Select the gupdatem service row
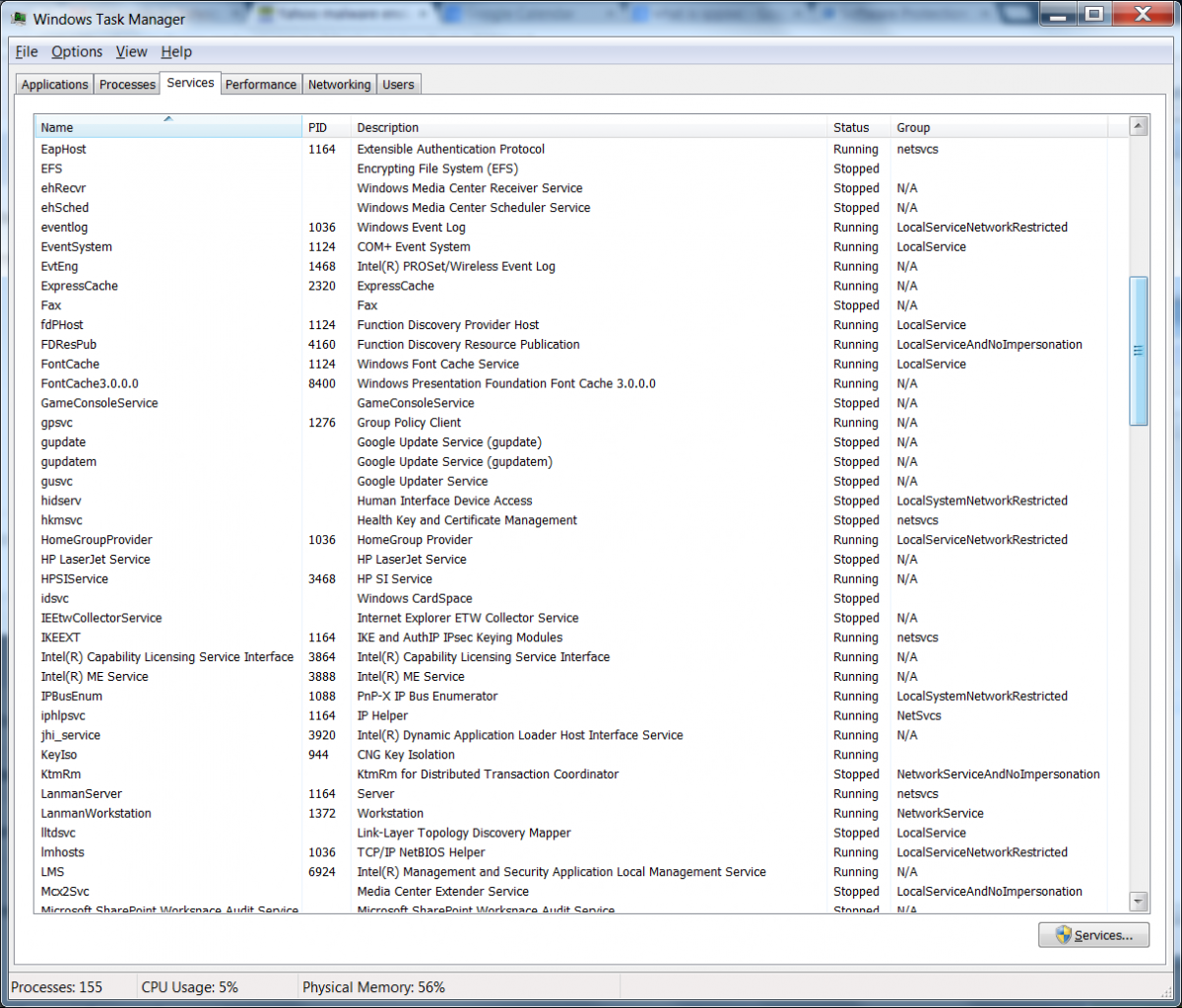1182x1008 pixels. pyautogui.click(x=581, y=461)
